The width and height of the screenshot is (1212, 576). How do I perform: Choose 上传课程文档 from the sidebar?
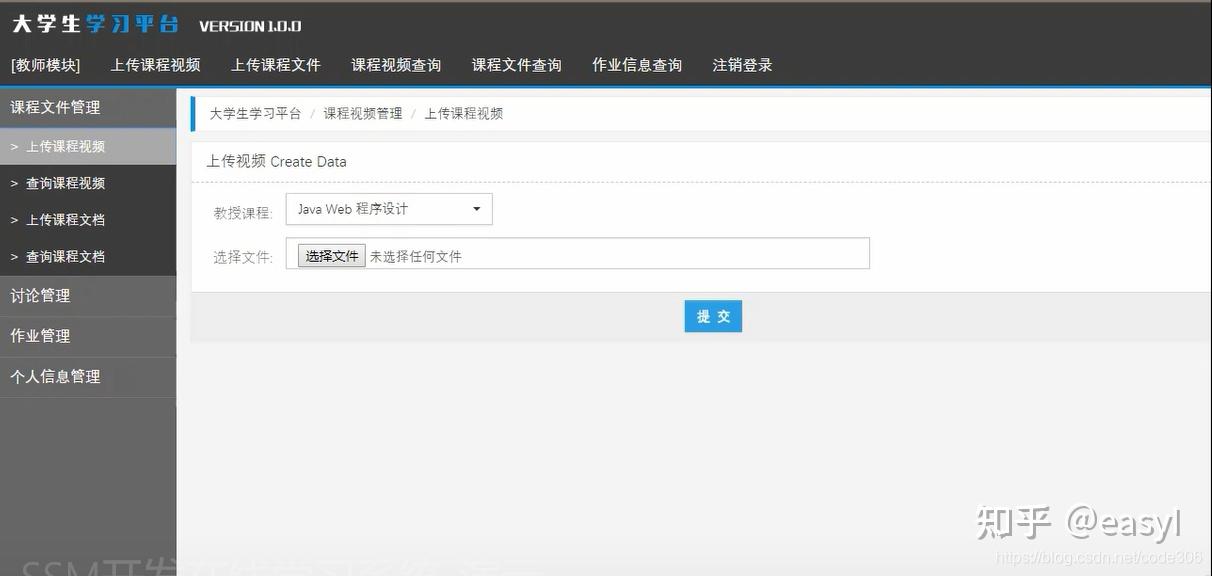66,219
